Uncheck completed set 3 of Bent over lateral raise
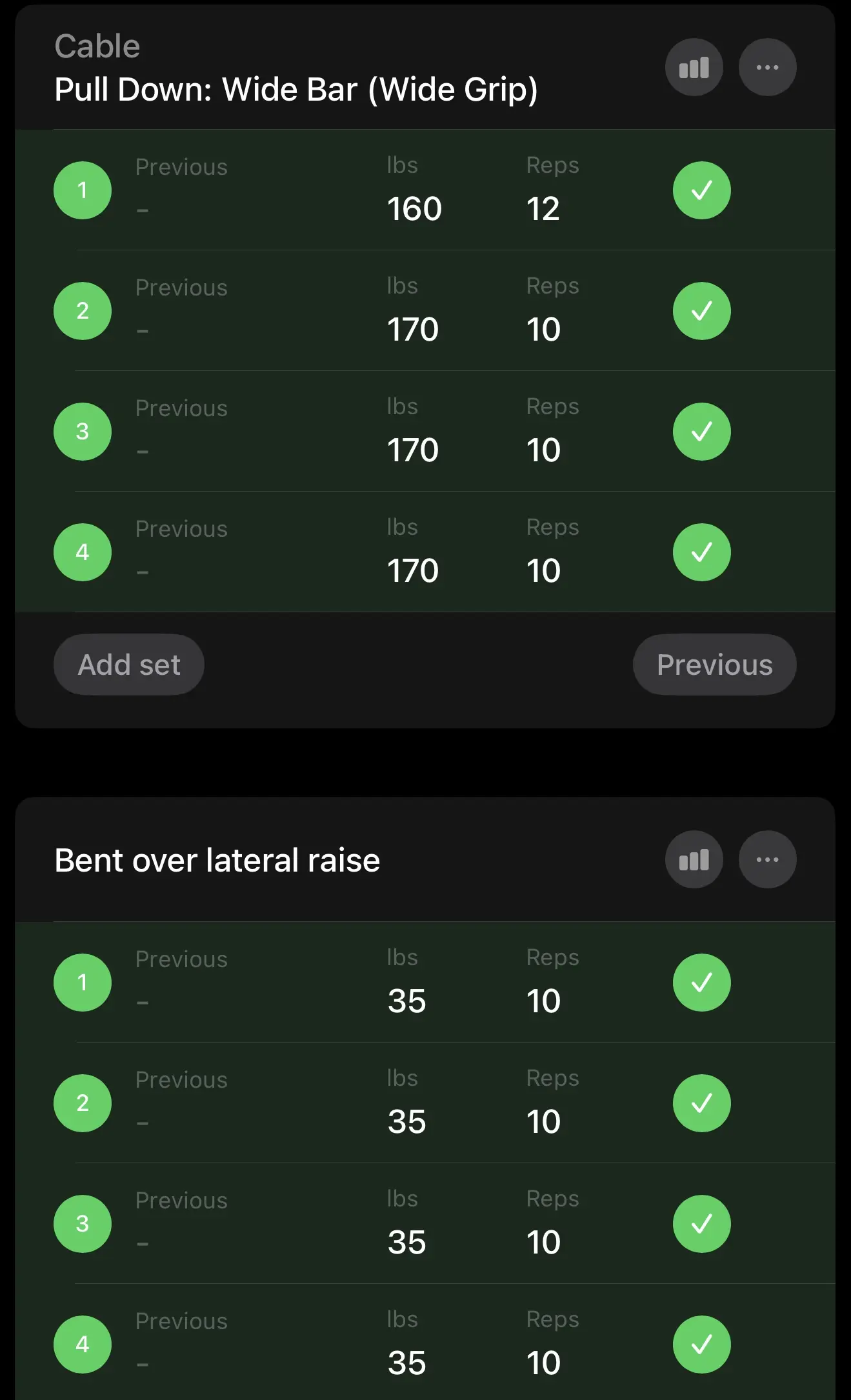This screenshot has width=851, height=1400. pos(701,1224)
